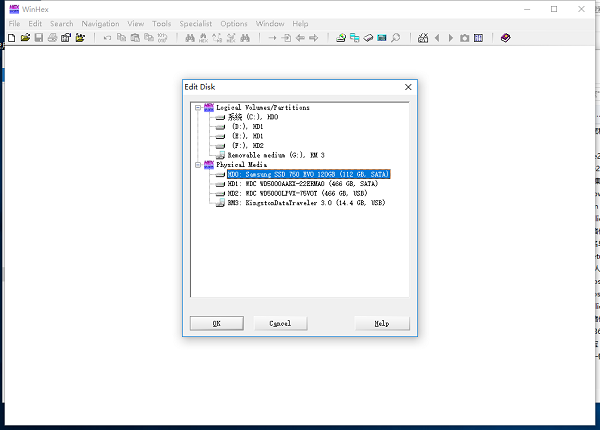The image size is (600, 430).
Task: Select the (D:), HD1 volume
Action: tap(248, 127)
